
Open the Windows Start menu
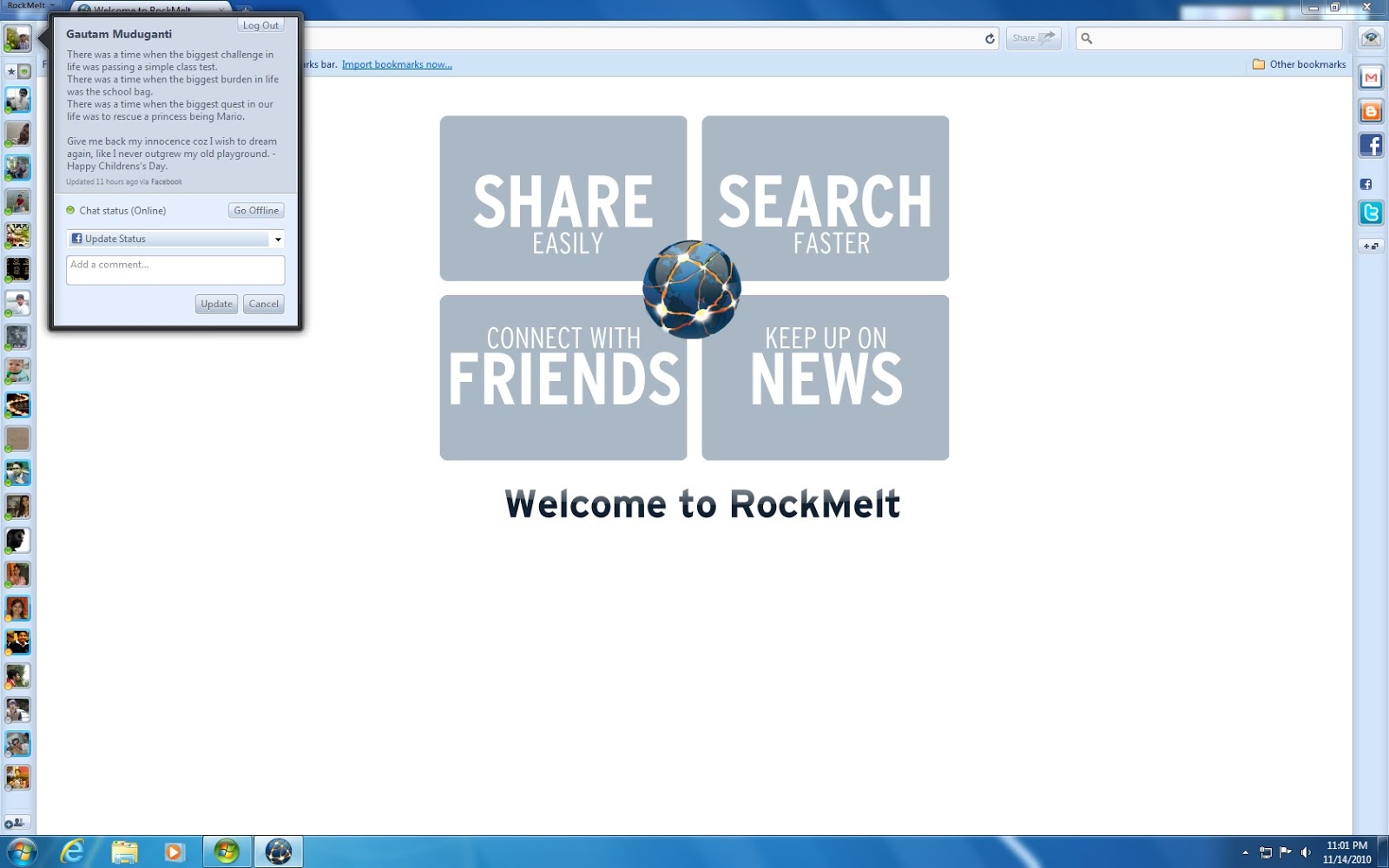[x=21, y=852]
